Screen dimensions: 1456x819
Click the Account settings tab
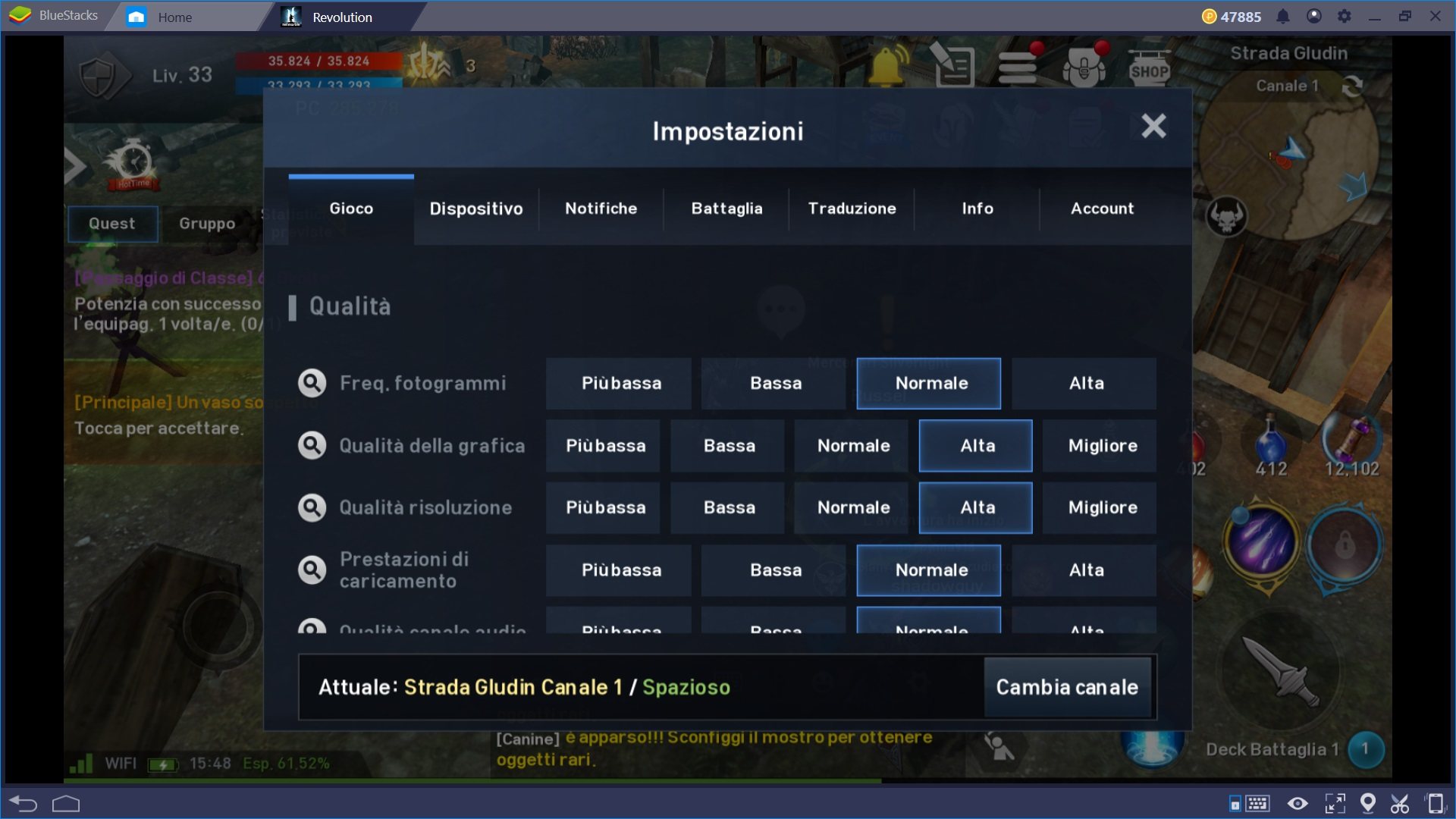tap(1101, 207)
